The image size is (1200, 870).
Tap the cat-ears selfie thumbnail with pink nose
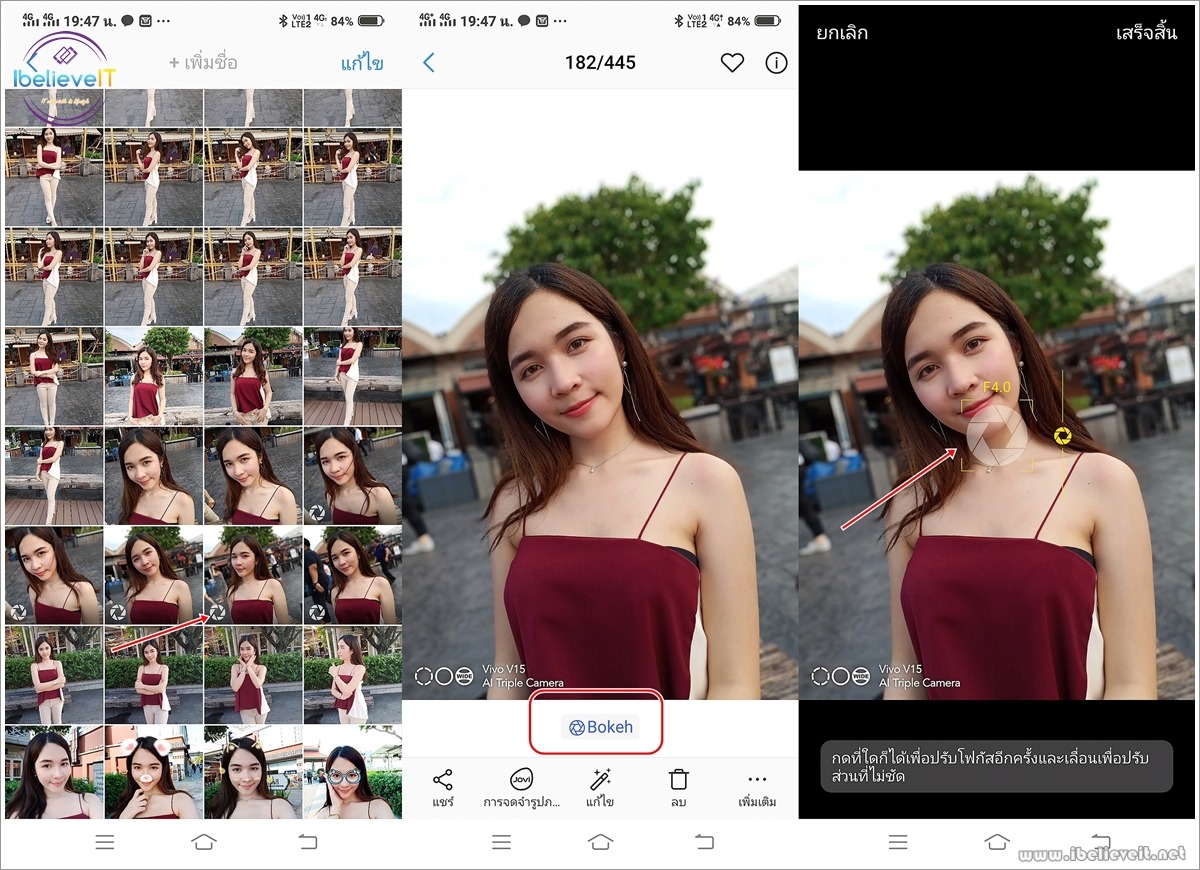coord(153,772)
